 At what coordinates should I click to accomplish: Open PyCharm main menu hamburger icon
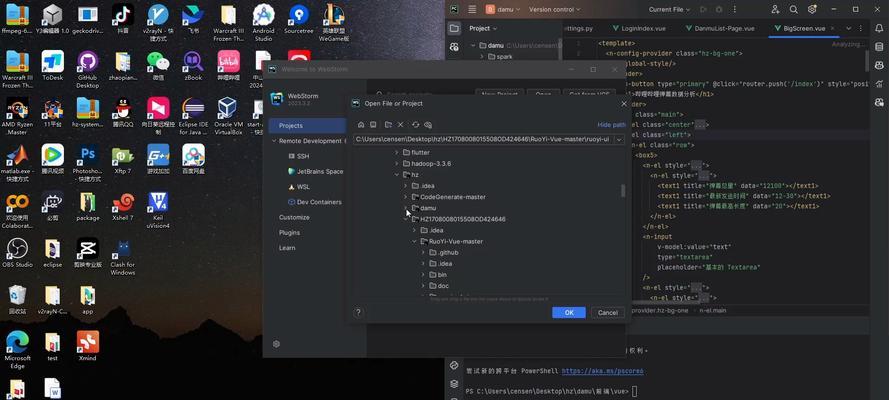point(472,9)
